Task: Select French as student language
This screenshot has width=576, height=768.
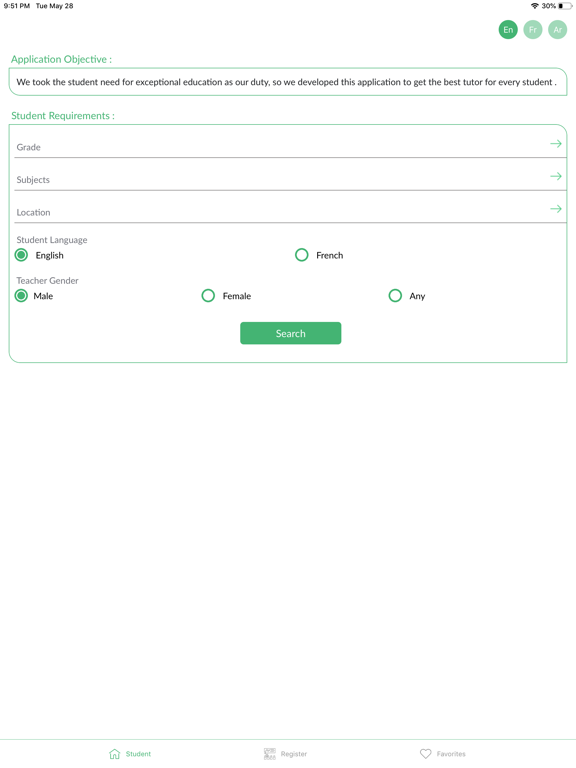Action: (302, 255)
